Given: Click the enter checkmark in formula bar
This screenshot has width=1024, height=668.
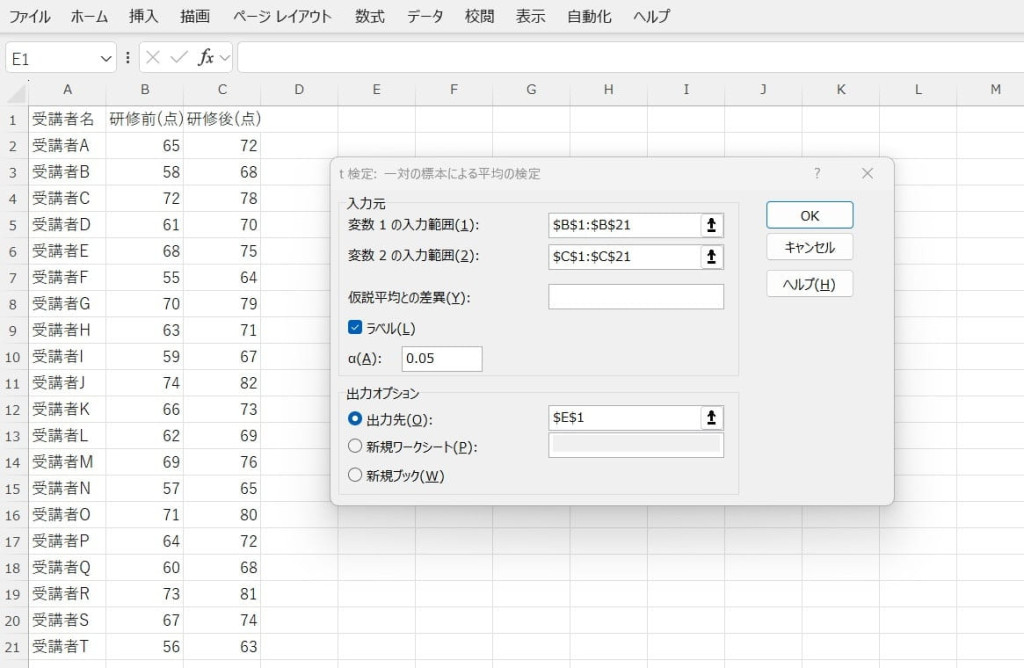Looking at the screenshot, I should click(x=179, y=58).
